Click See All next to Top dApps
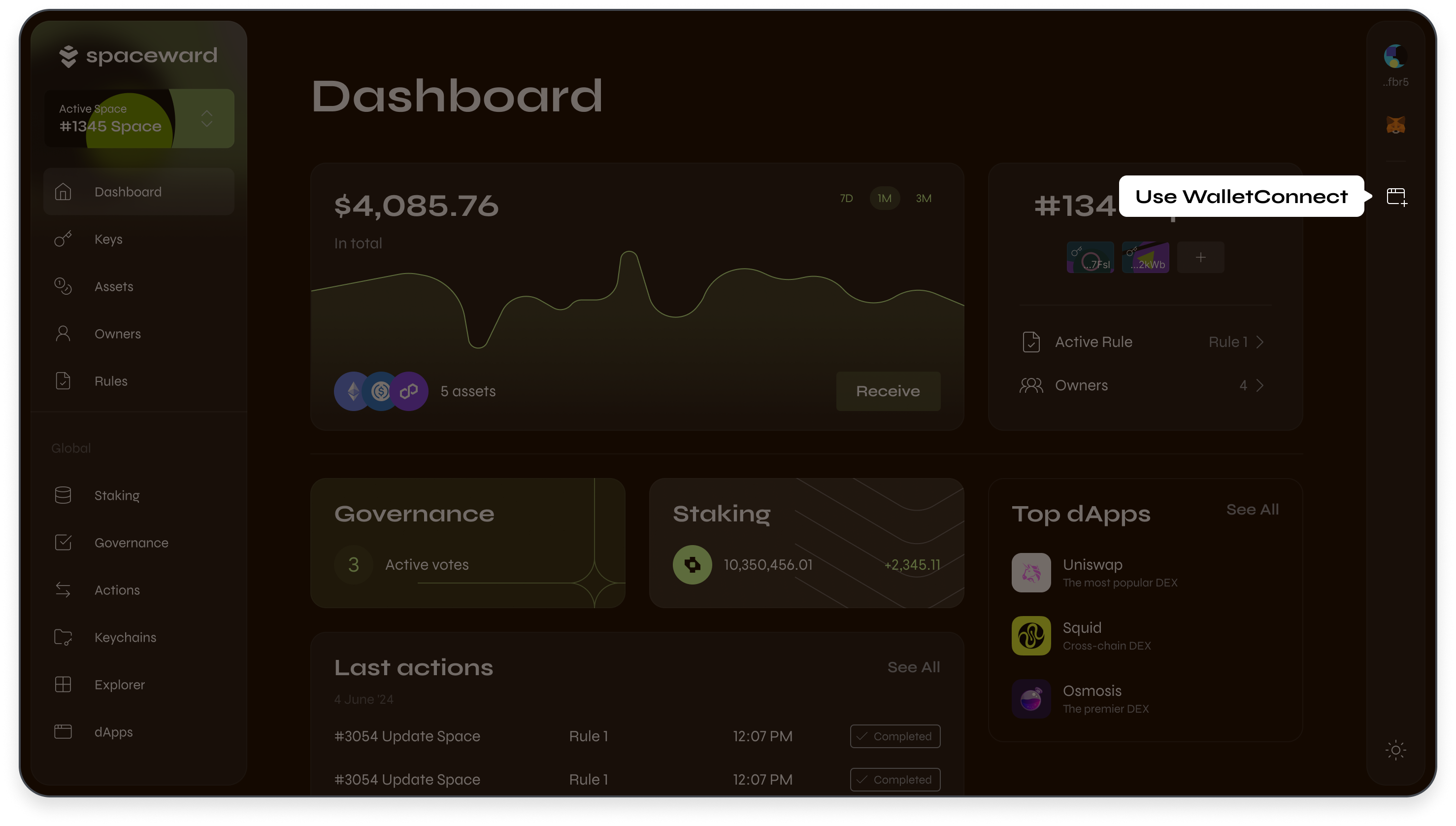 click(x=1252, y=510)
